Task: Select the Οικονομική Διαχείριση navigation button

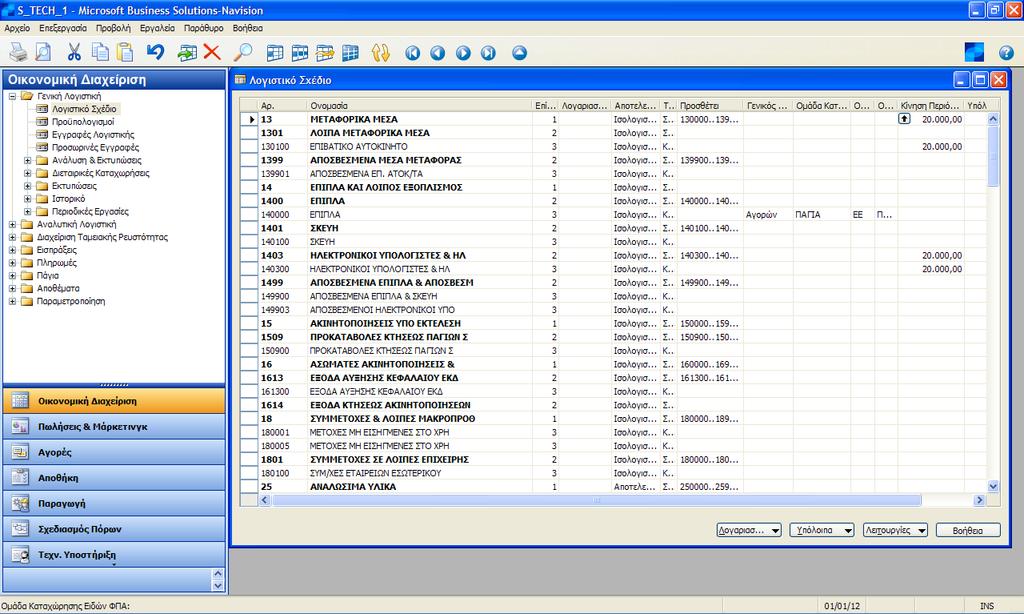Action: point(114,401)
